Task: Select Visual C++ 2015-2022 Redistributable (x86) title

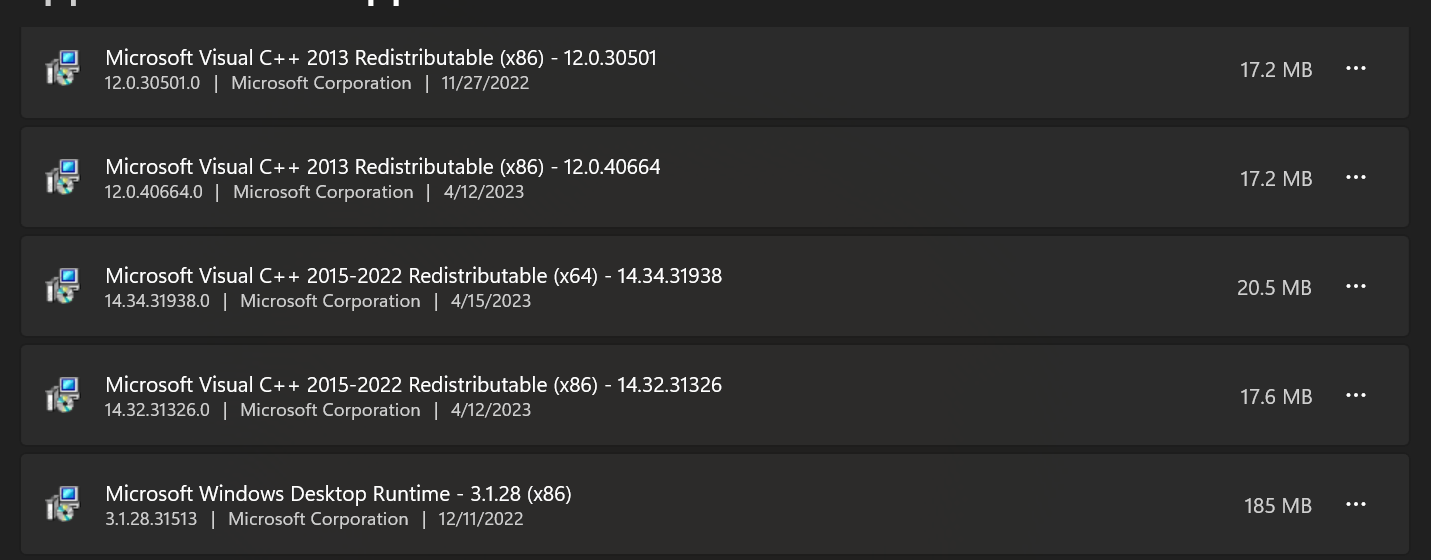Action: coord(413,385)
